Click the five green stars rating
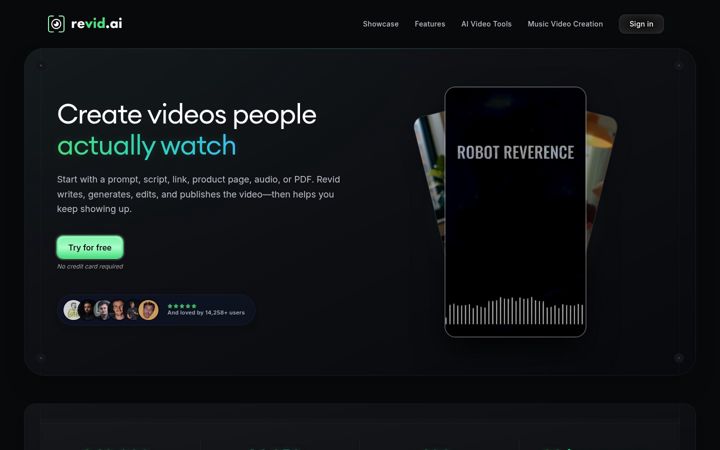 (182, 306)
